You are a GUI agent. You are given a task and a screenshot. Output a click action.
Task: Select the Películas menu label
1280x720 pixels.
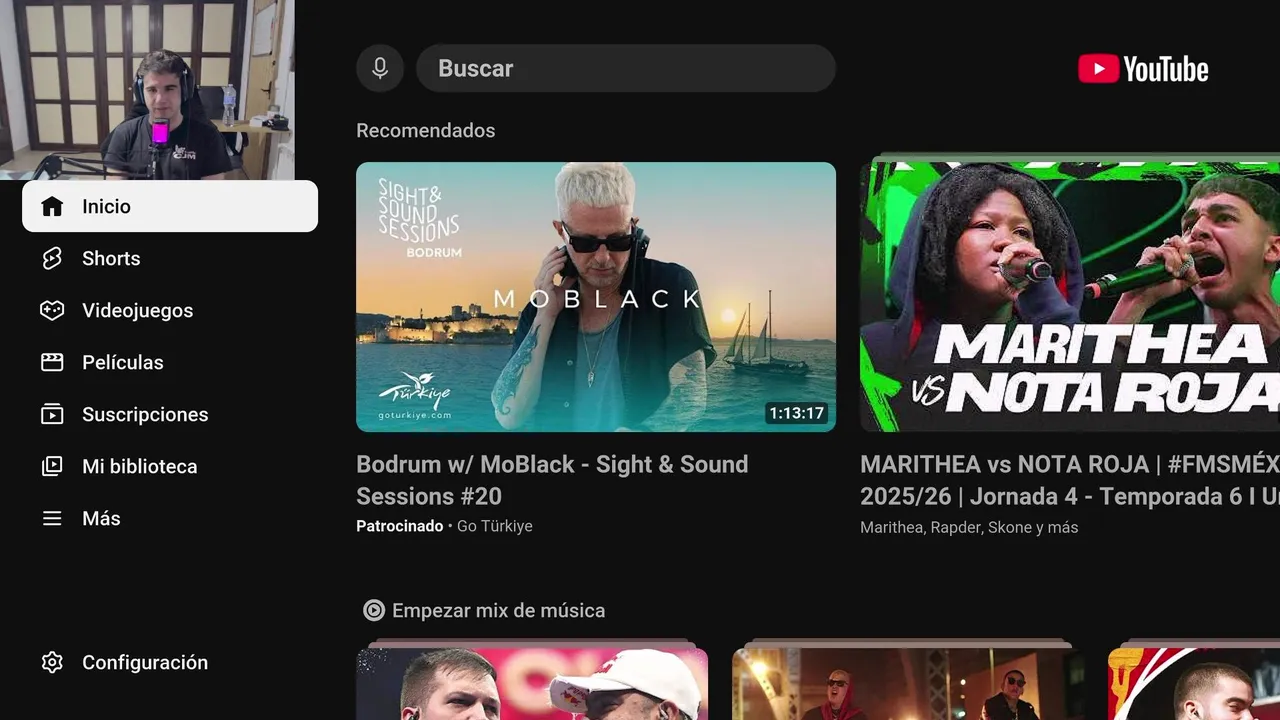(123, 362)
